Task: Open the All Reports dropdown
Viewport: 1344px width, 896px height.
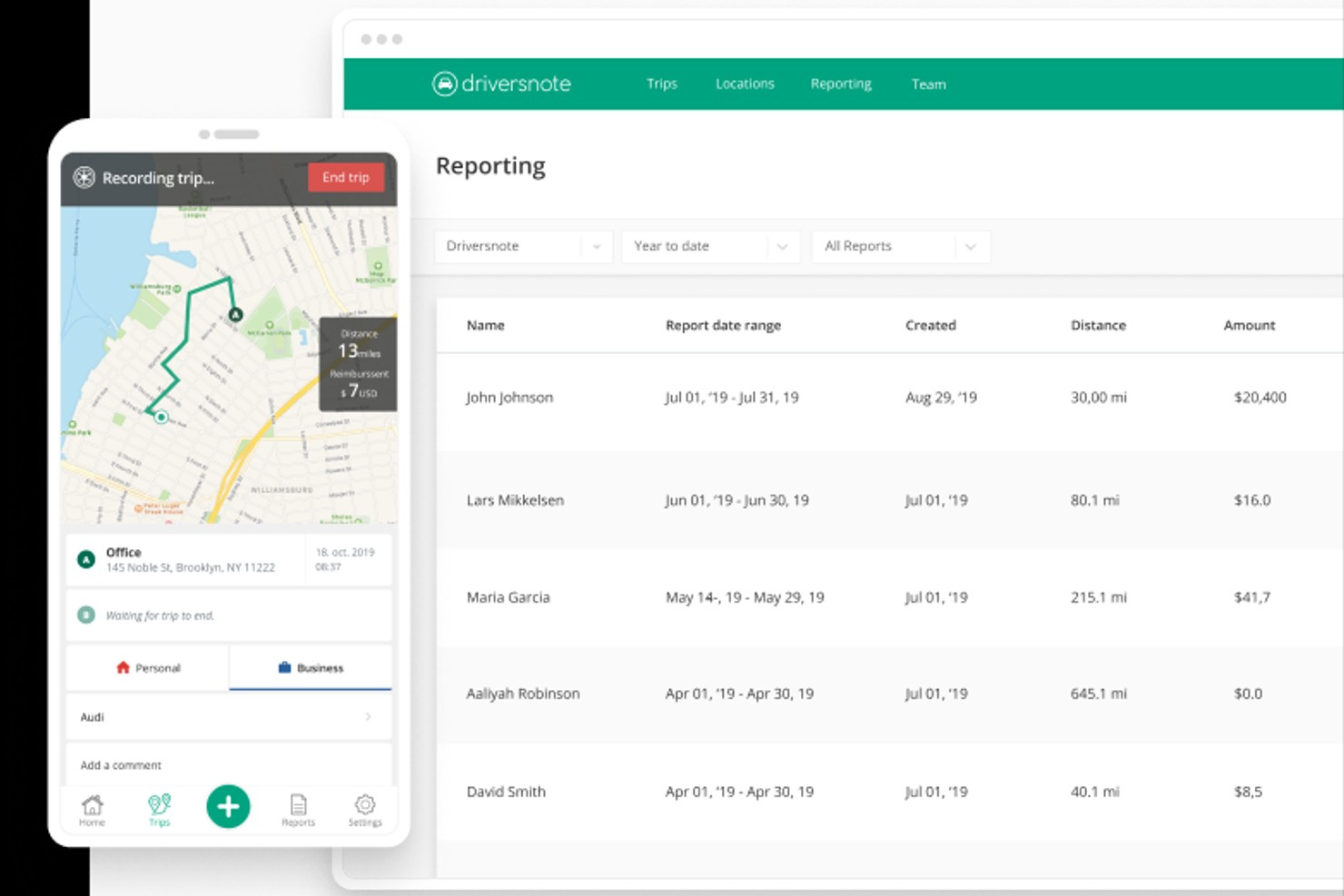Action: [900, 246]
